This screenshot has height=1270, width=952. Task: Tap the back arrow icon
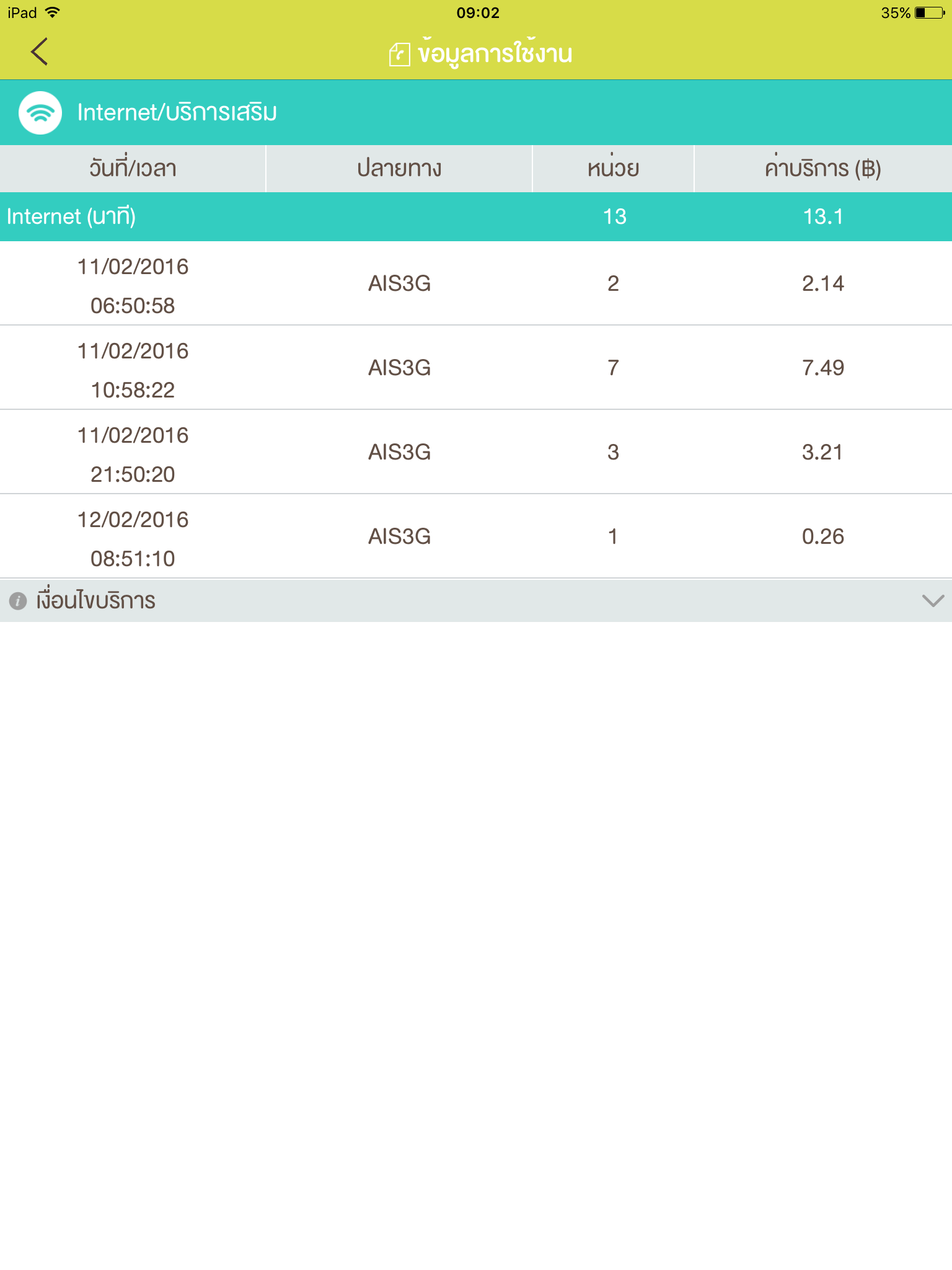40,51
